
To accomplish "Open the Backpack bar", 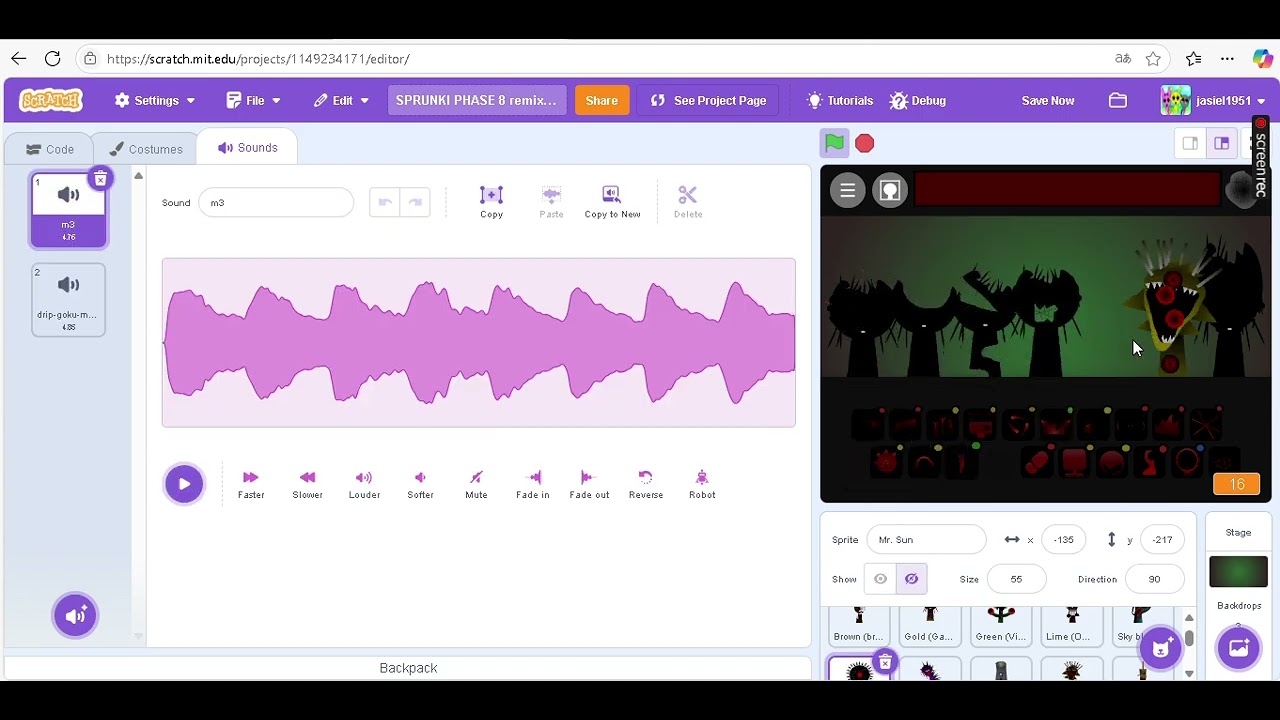I will pos(408,668).
